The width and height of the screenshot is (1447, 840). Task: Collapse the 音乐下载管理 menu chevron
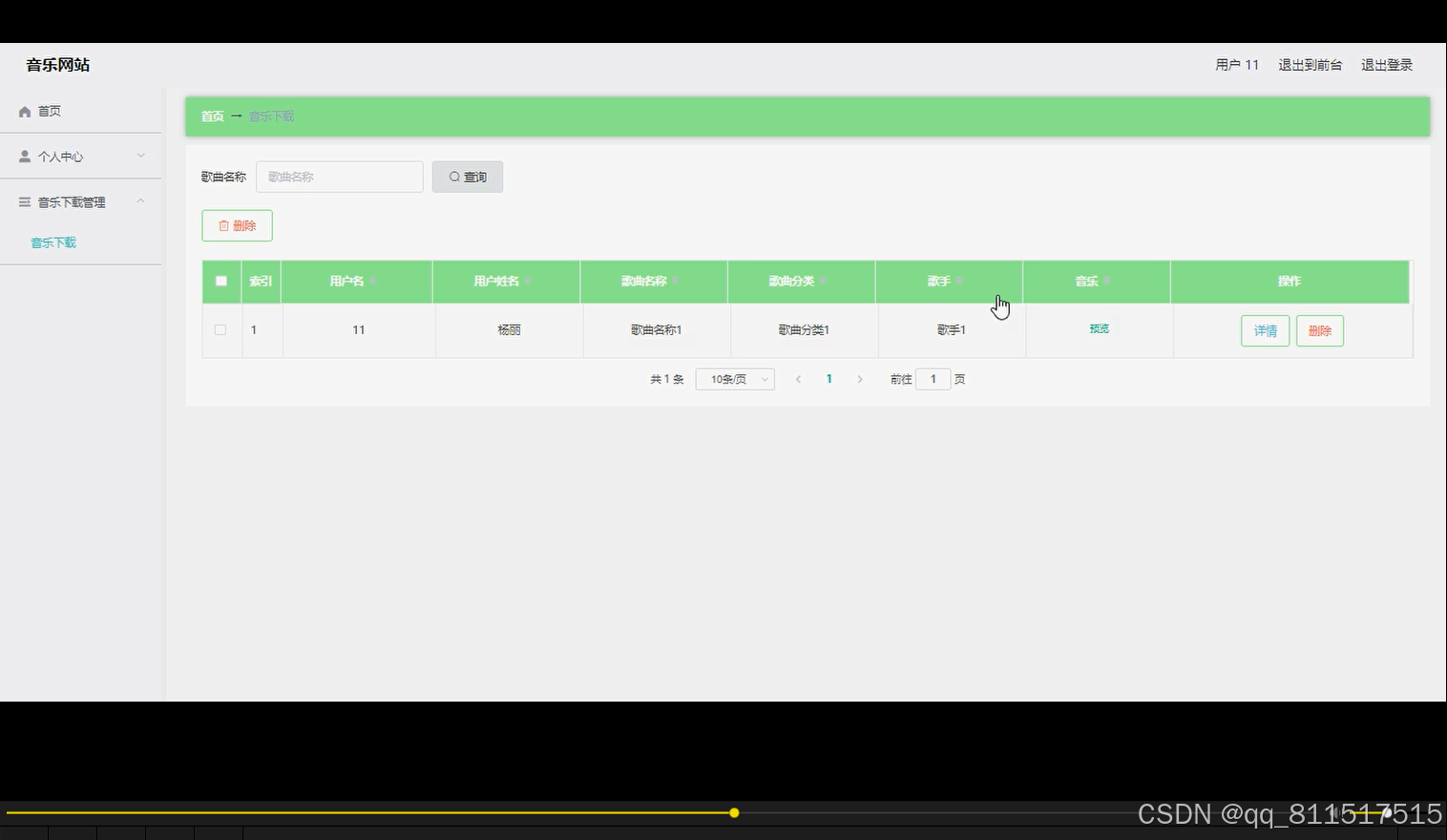(x=141, y=201)
